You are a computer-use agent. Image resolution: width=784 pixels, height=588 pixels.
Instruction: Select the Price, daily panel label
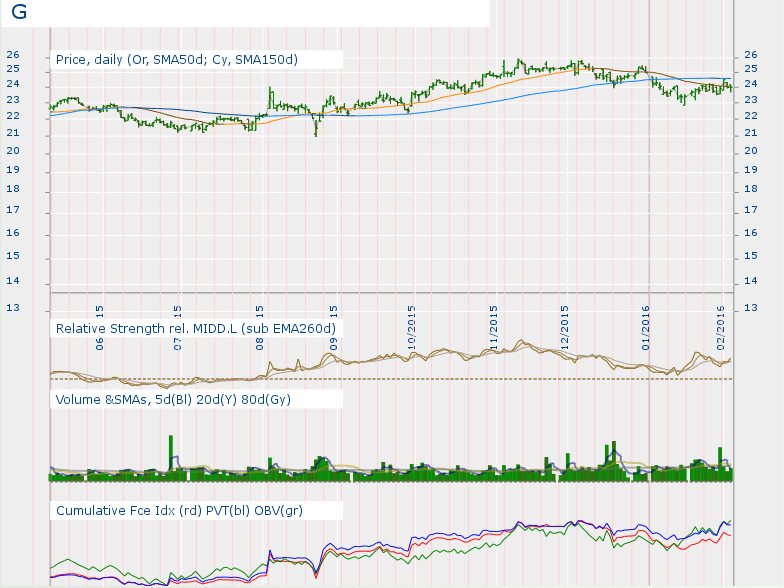[x=176, y=60]
